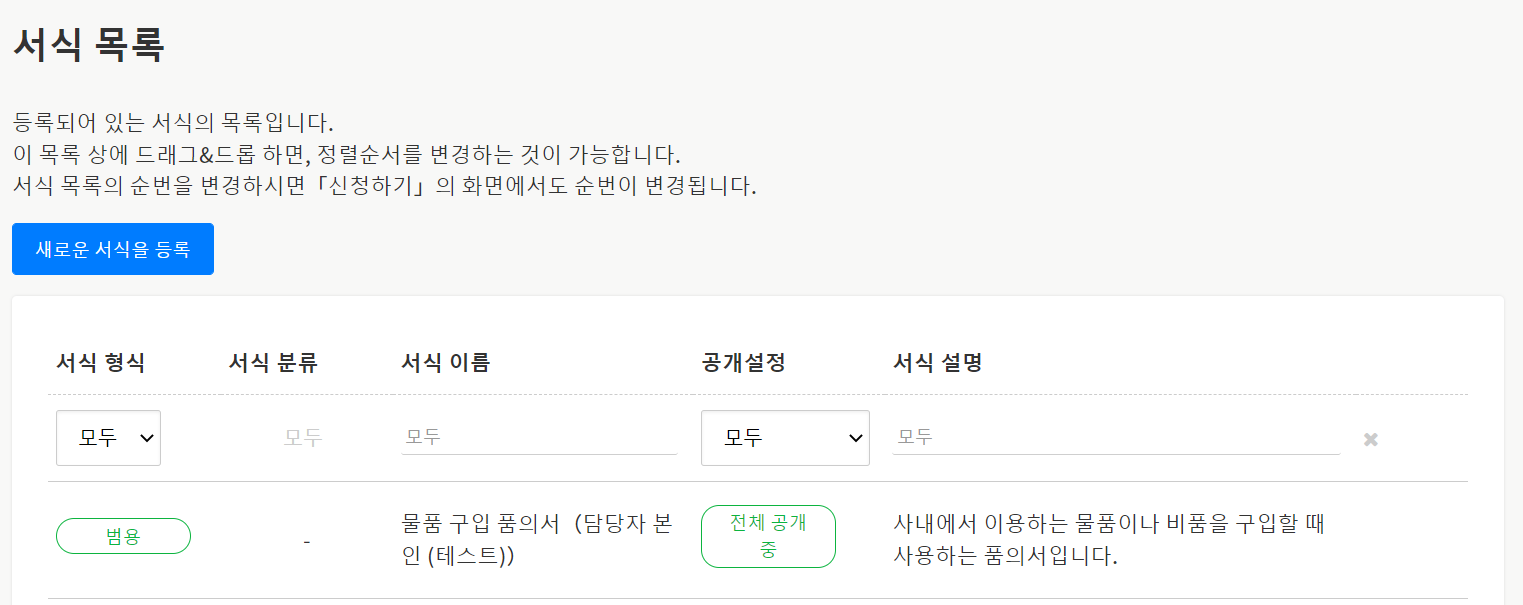
Task: Click the 서식 분류 column header
Action: coord(273,363)
